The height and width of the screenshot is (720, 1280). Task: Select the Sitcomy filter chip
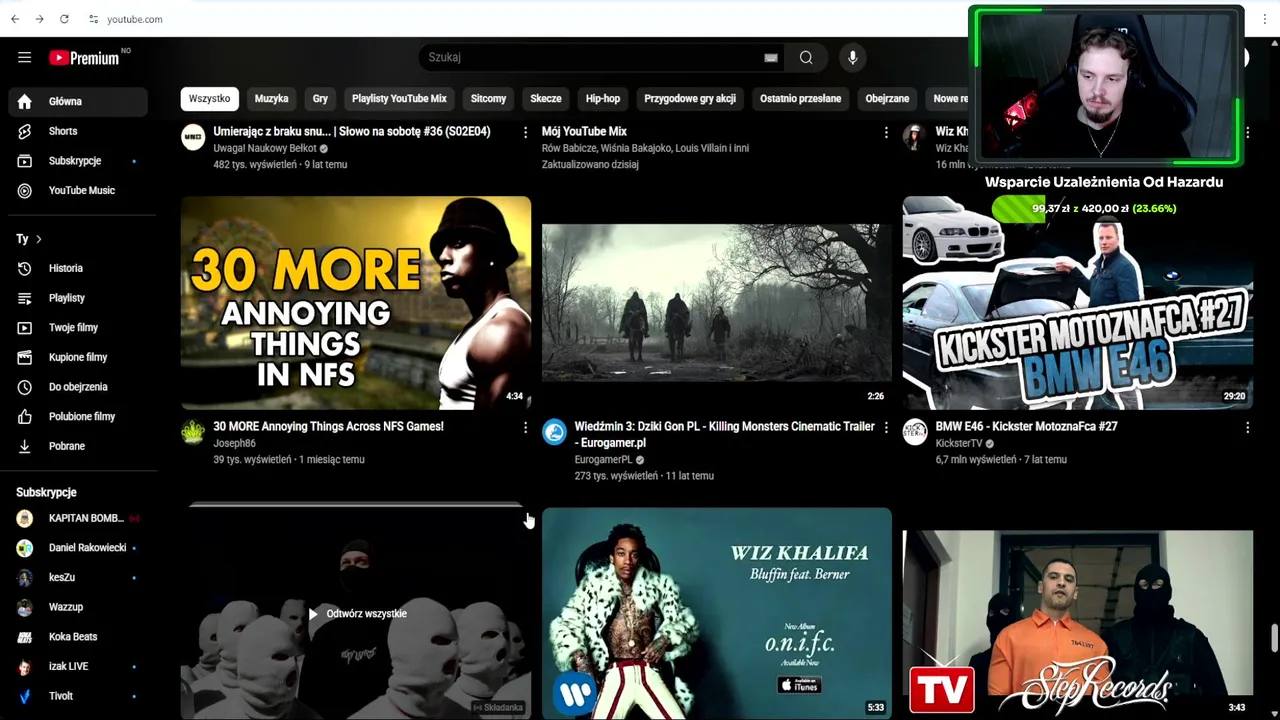488,98
